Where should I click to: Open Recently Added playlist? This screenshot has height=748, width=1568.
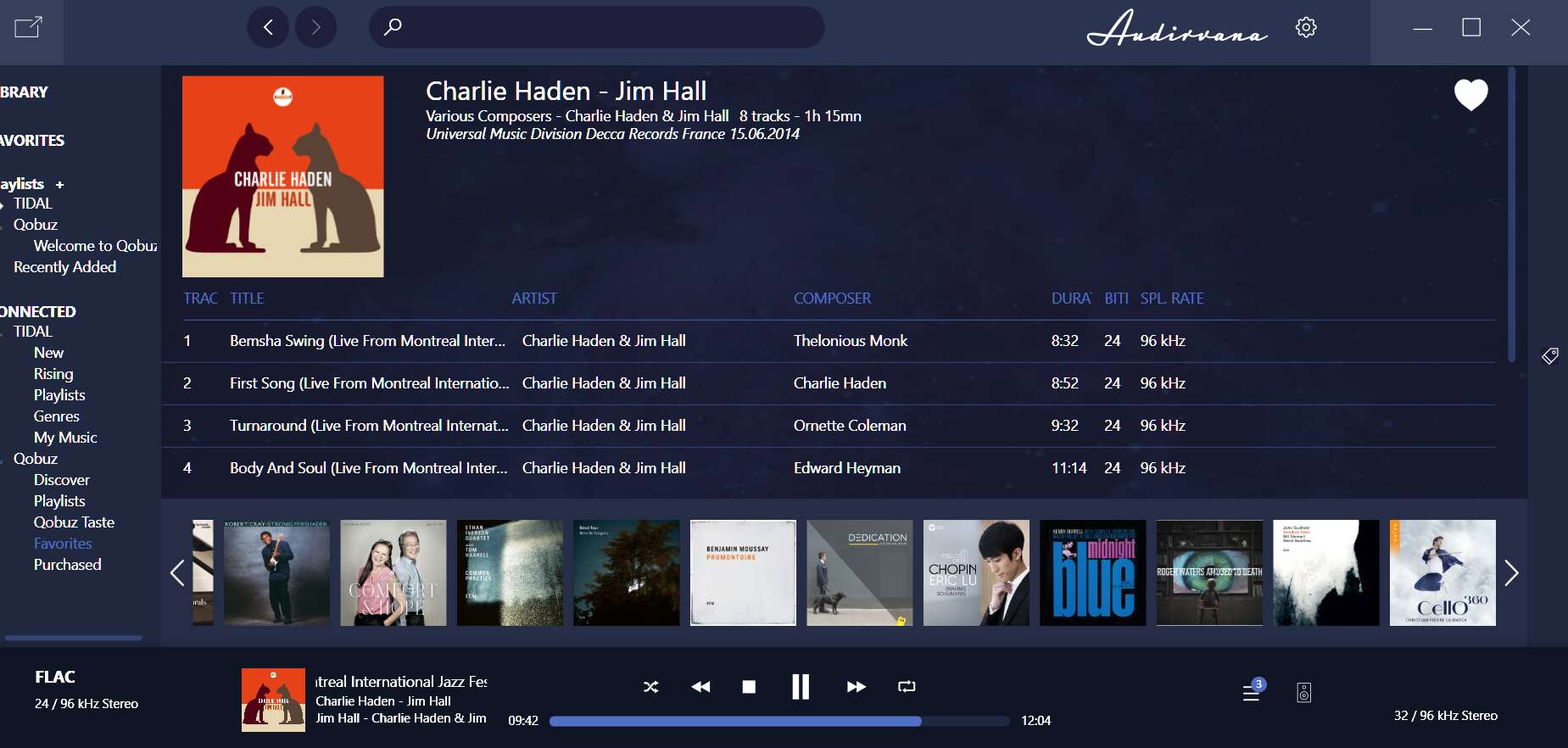64,267
